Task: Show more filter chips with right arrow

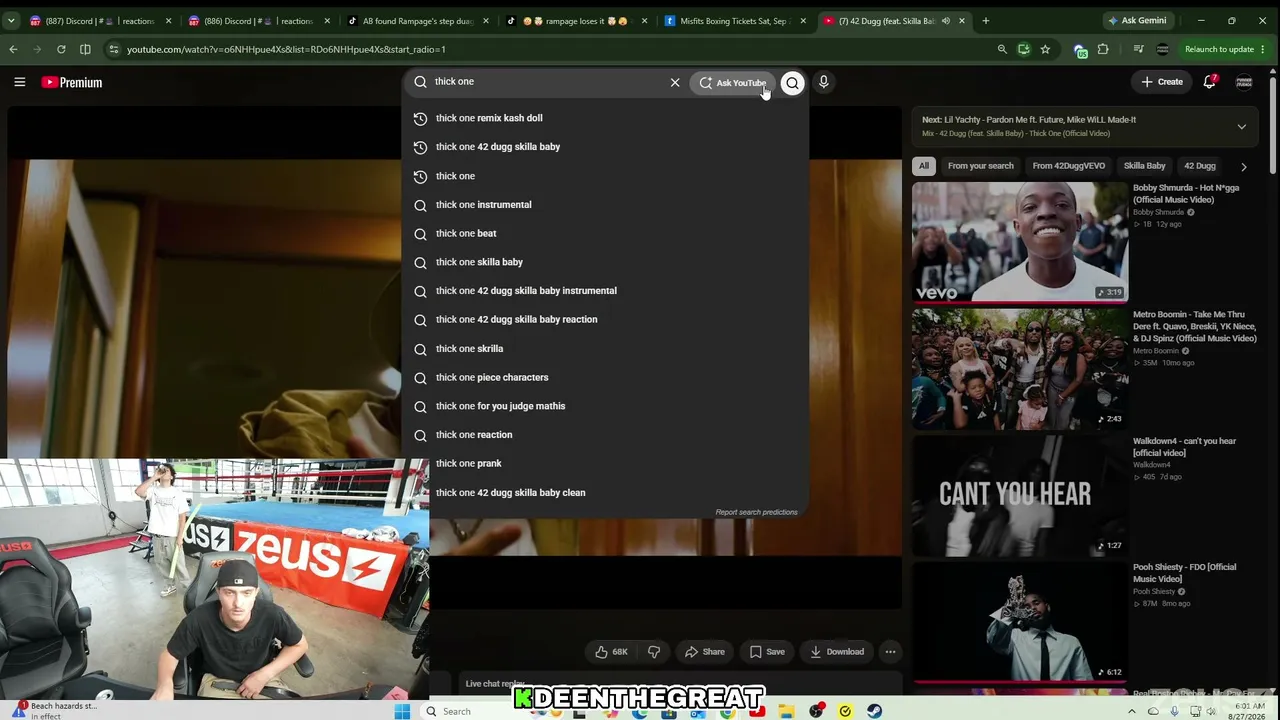Action: (1243, 166)
